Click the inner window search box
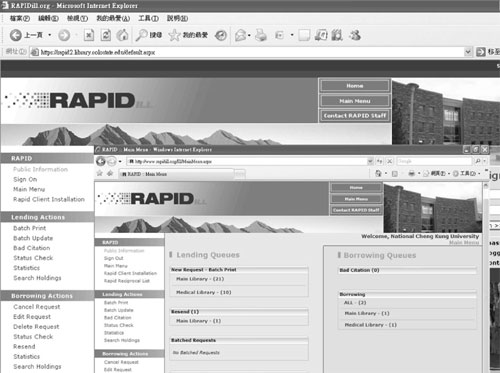Viewport: 500px width, 373px height. tap(434, 161)
